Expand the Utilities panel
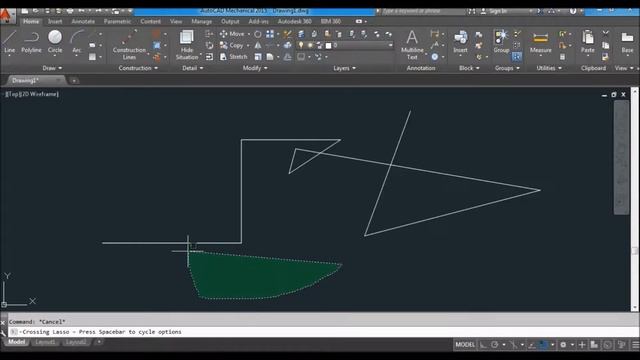Viewport: 640px width, 360px height. [x=549, y=68]
